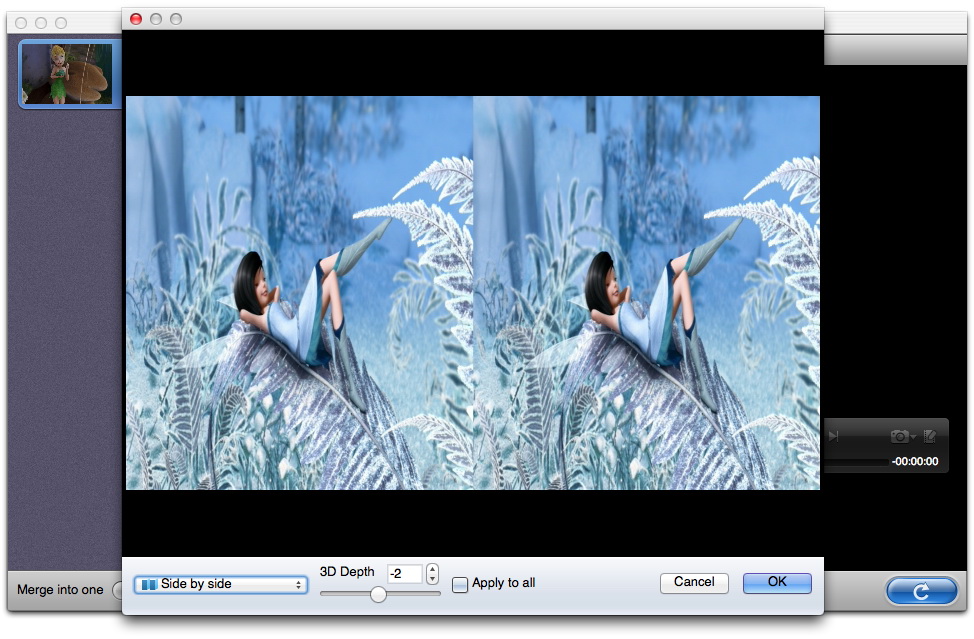Skip to the next frame in player
Viewport: 974px width, 639px height.
point(834,437)
